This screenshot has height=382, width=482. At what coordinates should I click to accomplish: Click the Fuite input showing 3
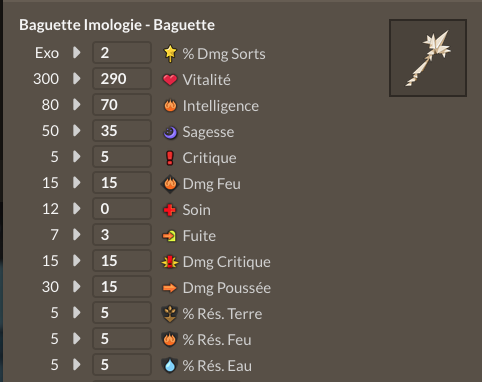click(x=122, y=235)
